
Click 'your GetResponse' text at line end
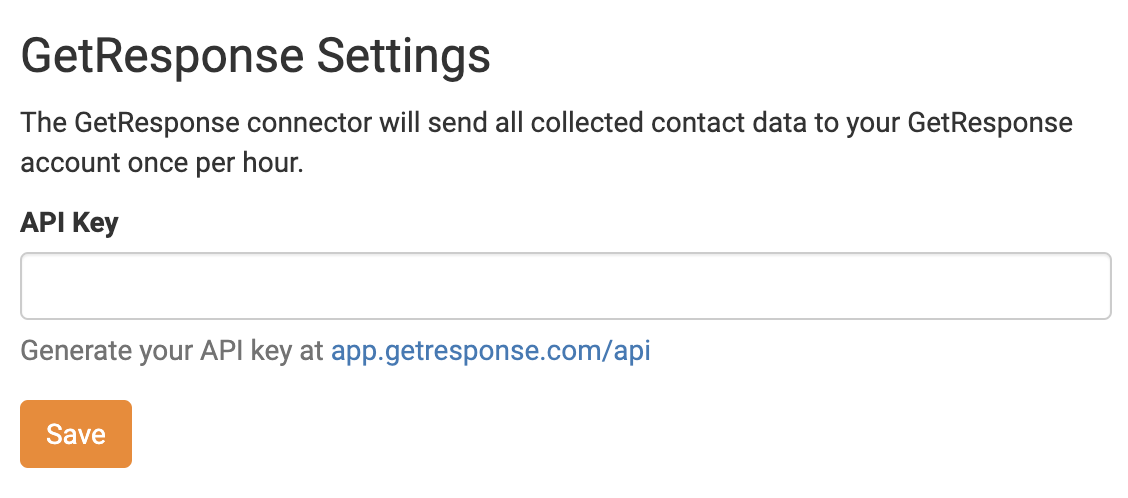pos(989,124)
